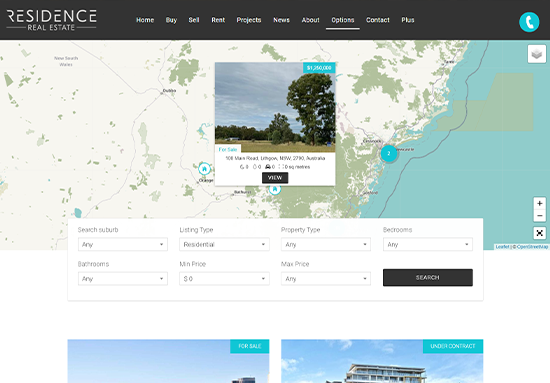Viewport: 550px width, 383px height.
Task: Open the map layers control
Action: pos(537,54)
